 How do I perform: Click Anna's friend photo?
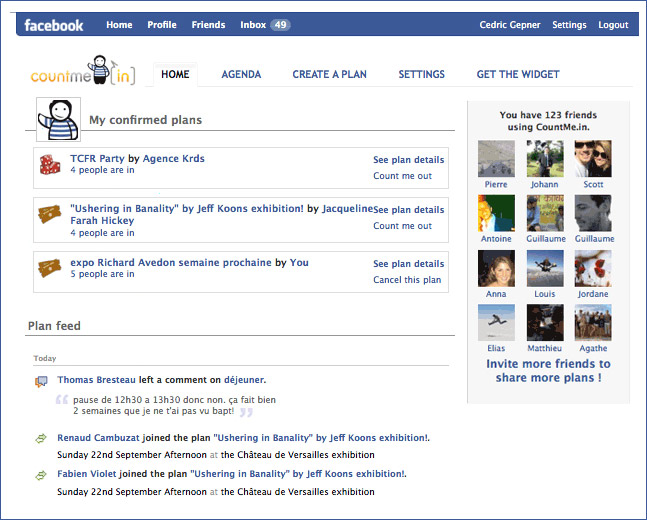496,268
